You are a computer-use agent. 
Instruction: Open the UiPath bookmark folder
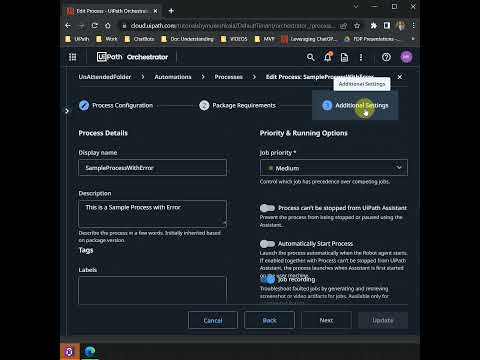click(77, 39)
